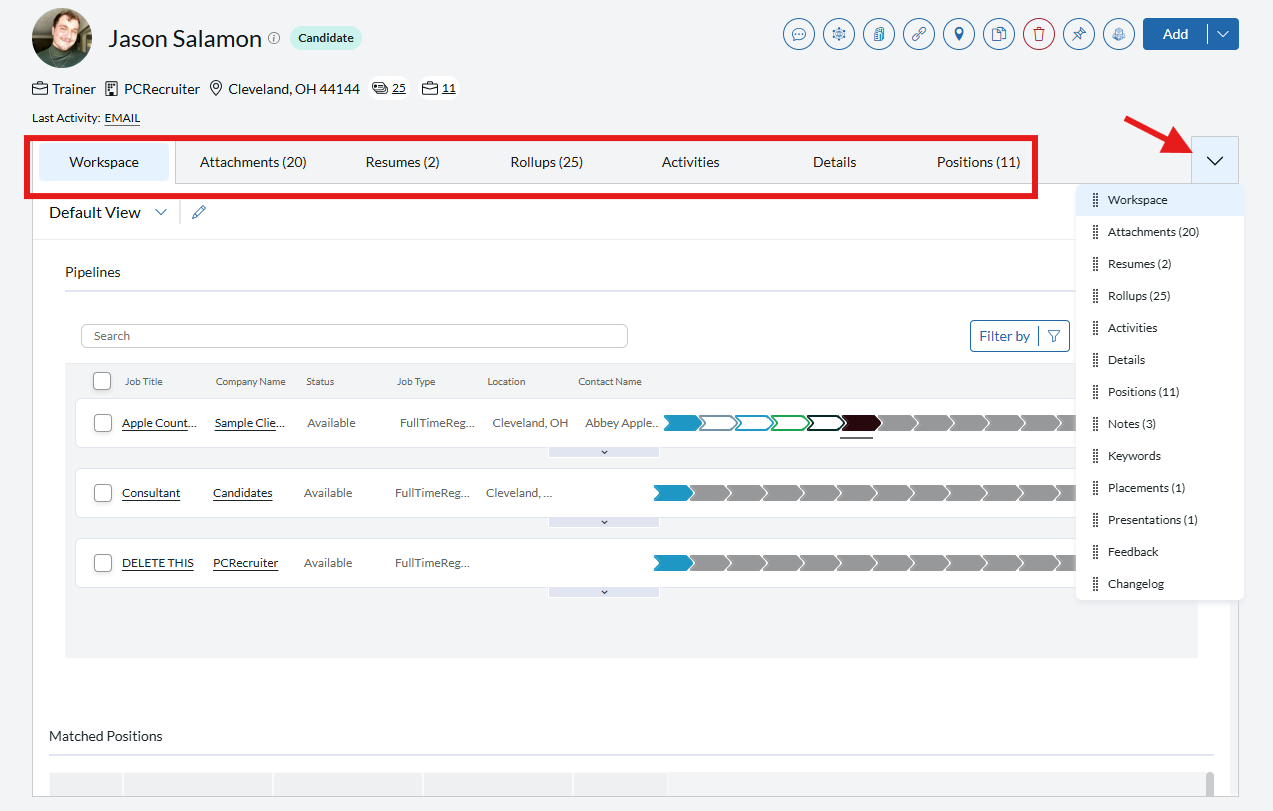Screen dimensions: 1273x811
Task: Open the EMAIL last activity link
Action: tap(122, 118)
